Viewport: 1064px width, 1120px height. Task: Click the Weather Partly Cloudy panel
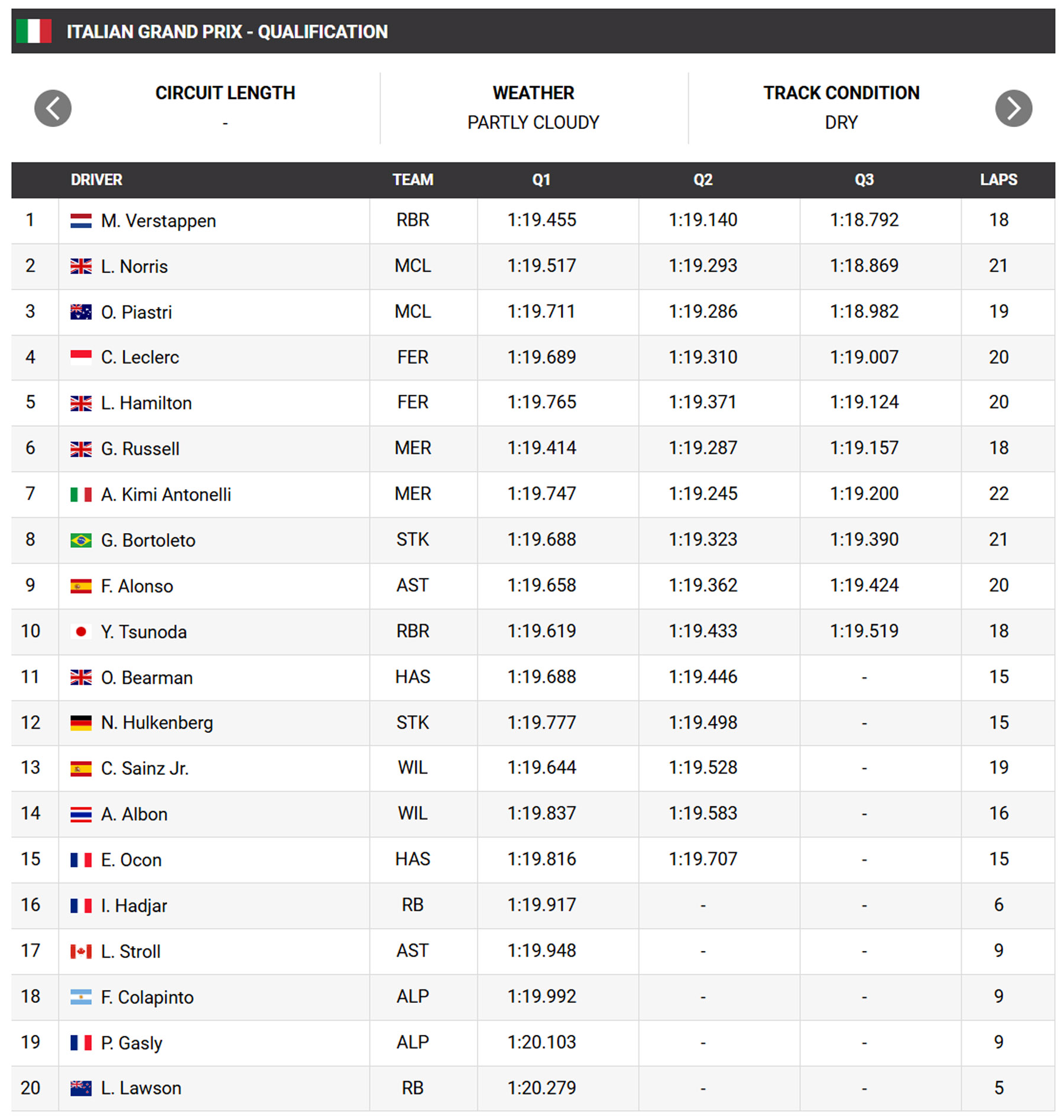pyautogui.click(x=533, y=108)
